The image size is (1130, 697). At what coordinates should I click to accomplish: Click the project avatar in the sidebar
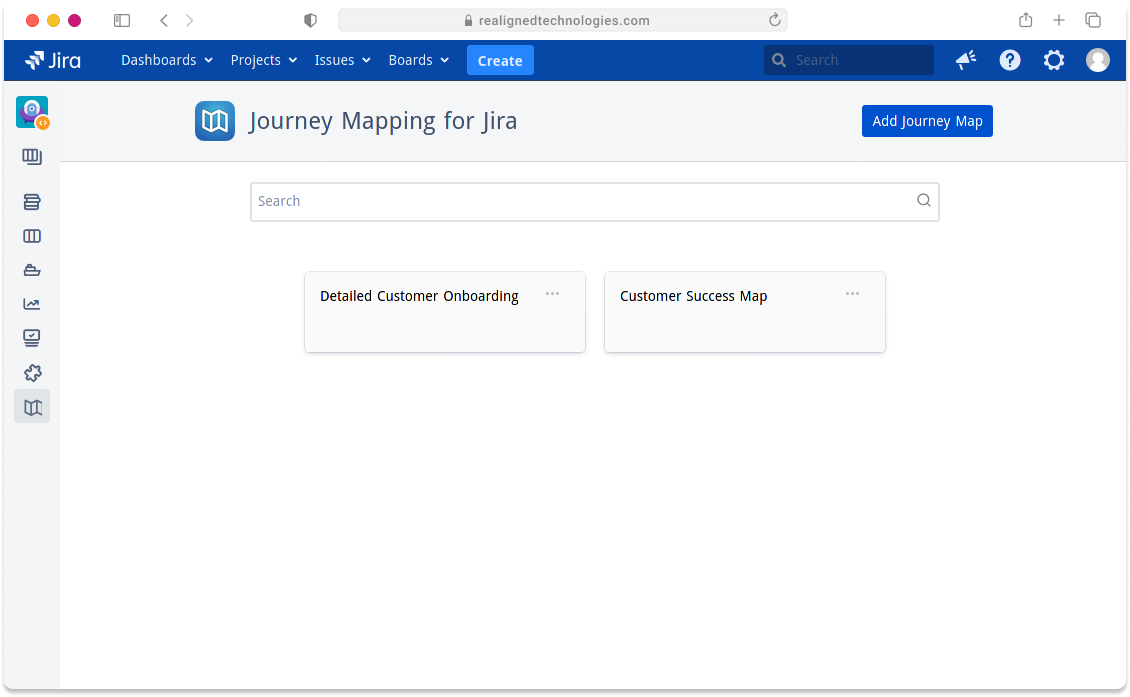click(32, 112)
